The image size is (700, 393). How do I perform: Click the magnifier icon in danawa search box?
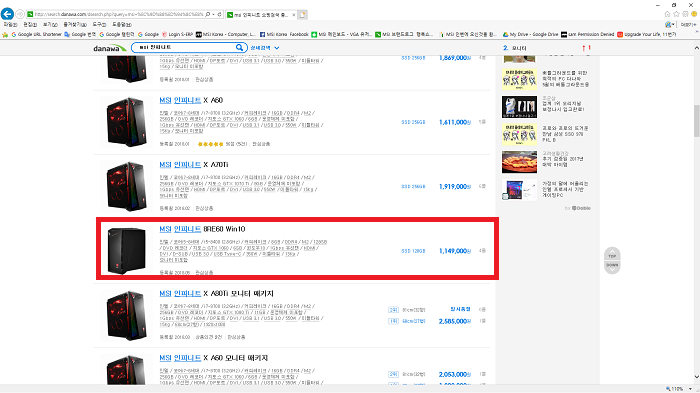point(240,47)
